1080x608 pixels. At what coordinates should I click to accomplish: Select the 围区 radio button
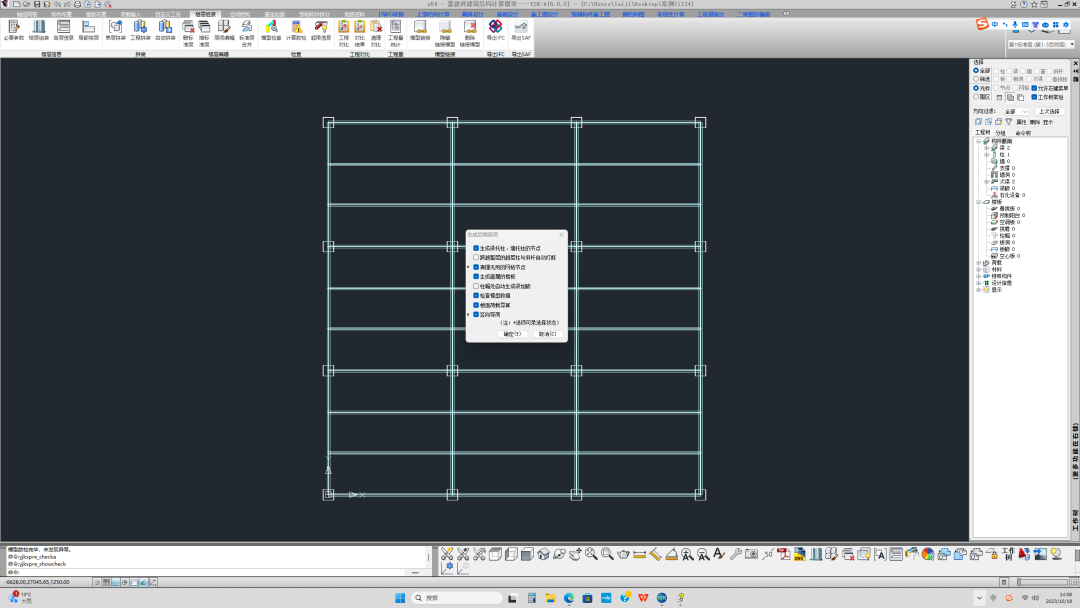[x=976, y=97]
